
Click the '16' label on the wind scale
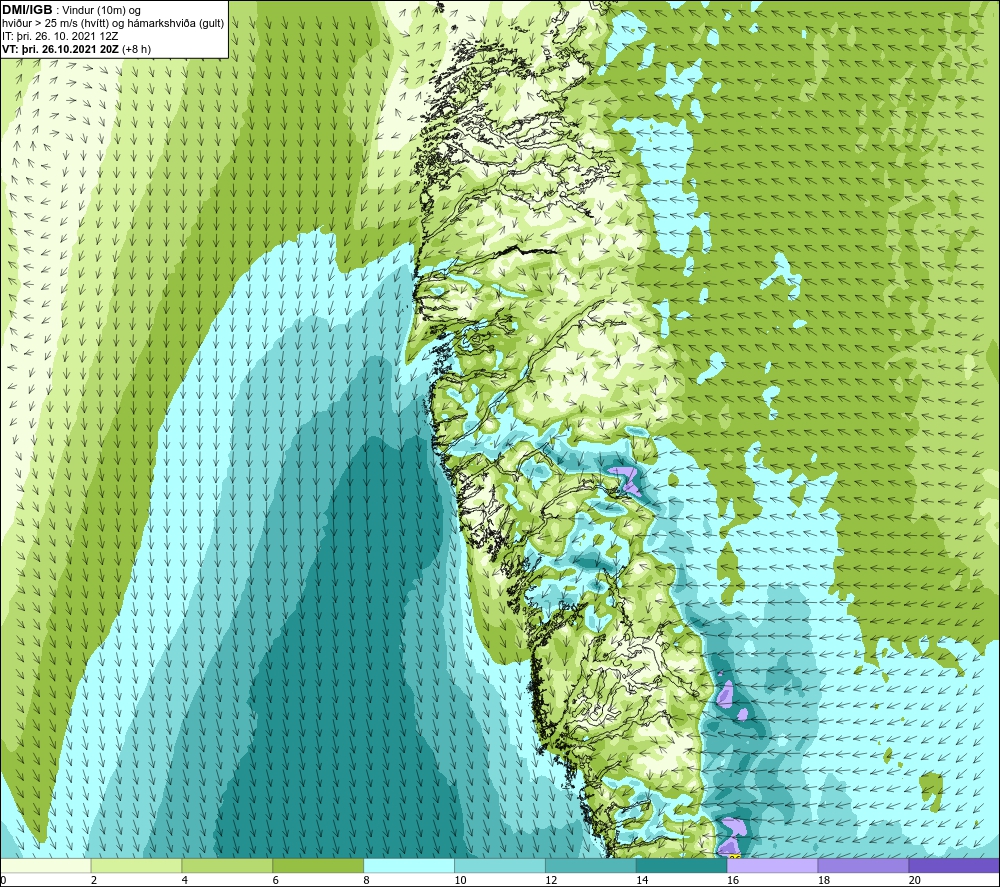(x=733, y=880)
